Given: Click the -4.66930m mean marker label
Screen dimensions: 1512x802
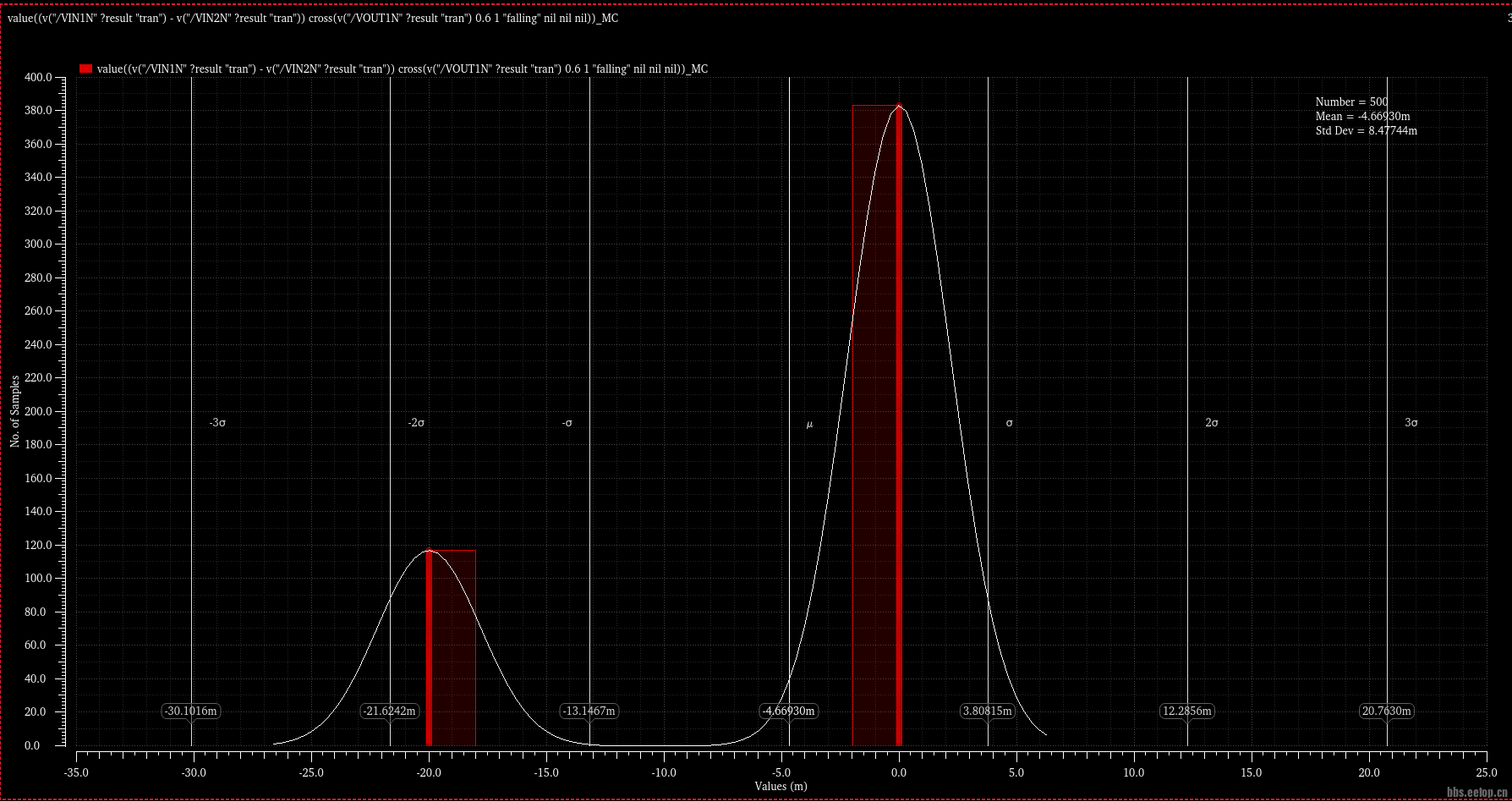Looking at the screenshot, I should pyautogui.click(x=789, y=711).
